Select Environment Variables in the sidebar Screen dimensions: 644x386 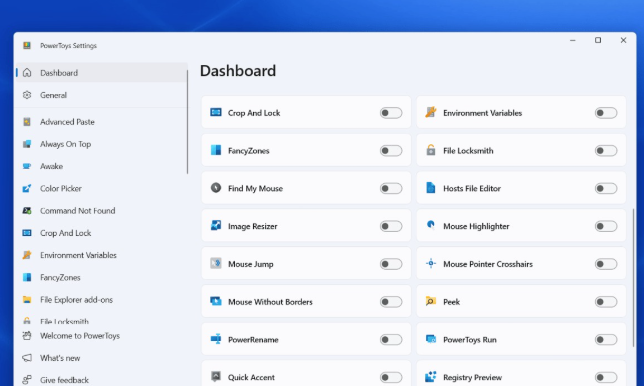click(101, 255)
